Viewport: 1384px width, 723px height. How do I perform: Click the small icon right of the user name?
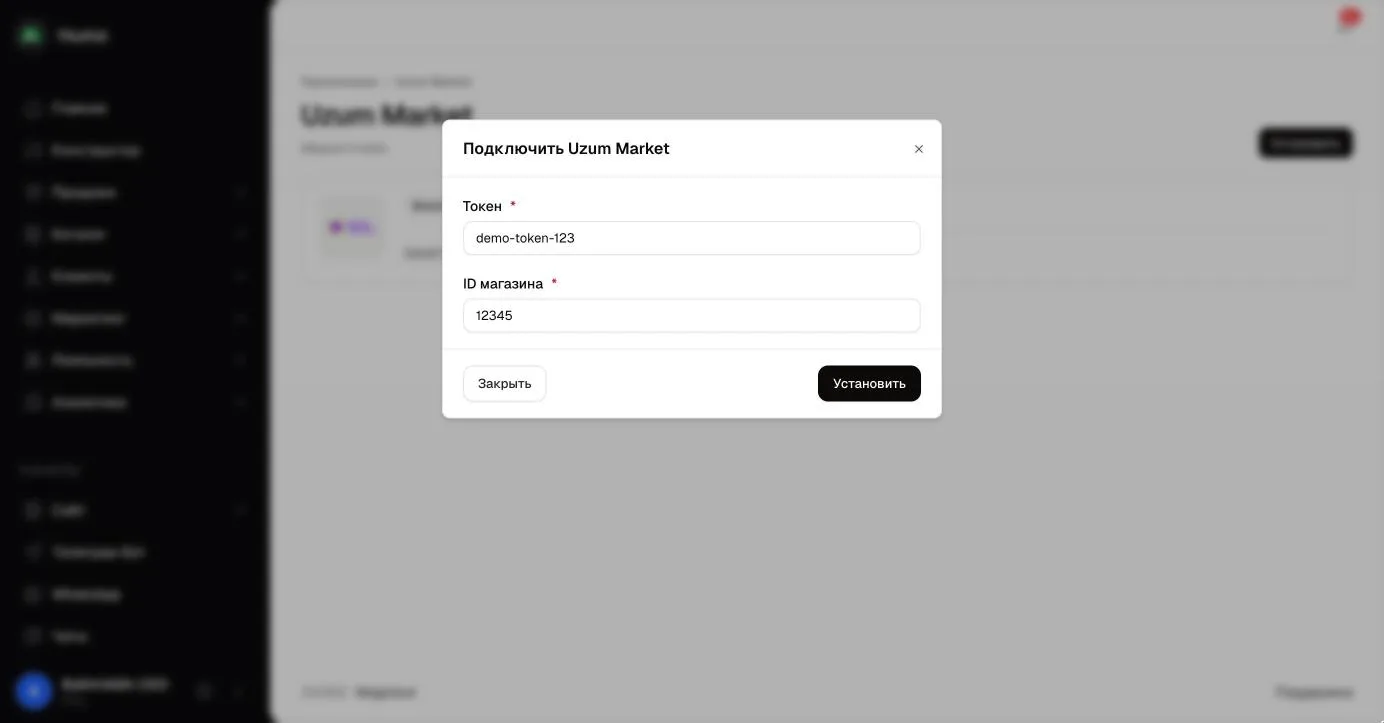click(x=204, y=691)
